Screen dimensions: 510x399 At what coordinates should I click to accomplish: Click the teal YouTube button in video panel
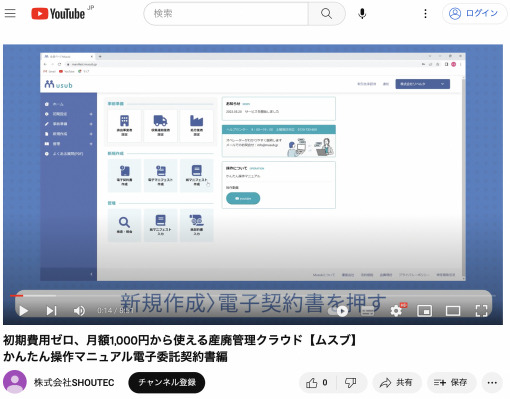pyautogui.click(x=243, y=198)
